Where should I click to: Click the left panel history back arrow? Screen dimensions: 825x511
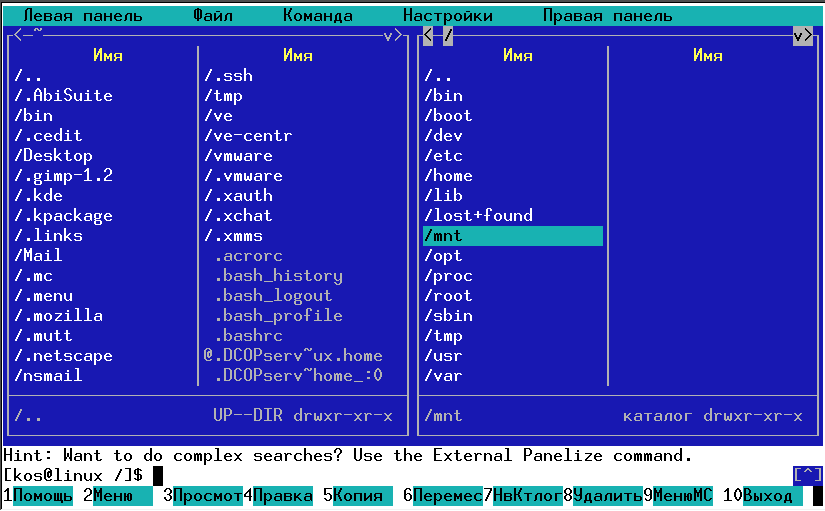click(x=18, y=36)
